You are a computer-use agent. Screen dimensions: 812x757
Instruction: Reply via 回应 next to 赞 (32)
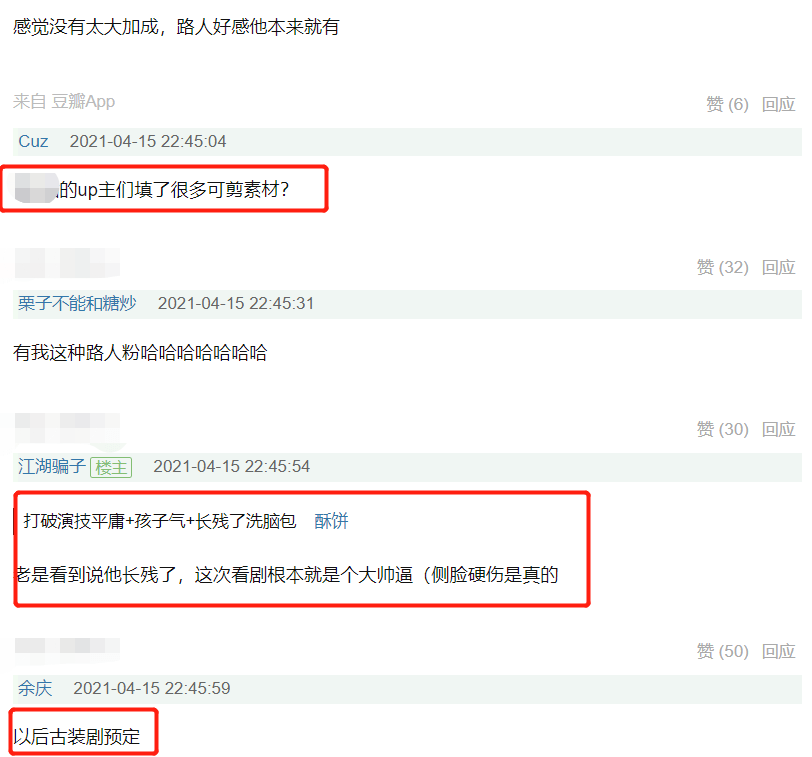[778, 267]
